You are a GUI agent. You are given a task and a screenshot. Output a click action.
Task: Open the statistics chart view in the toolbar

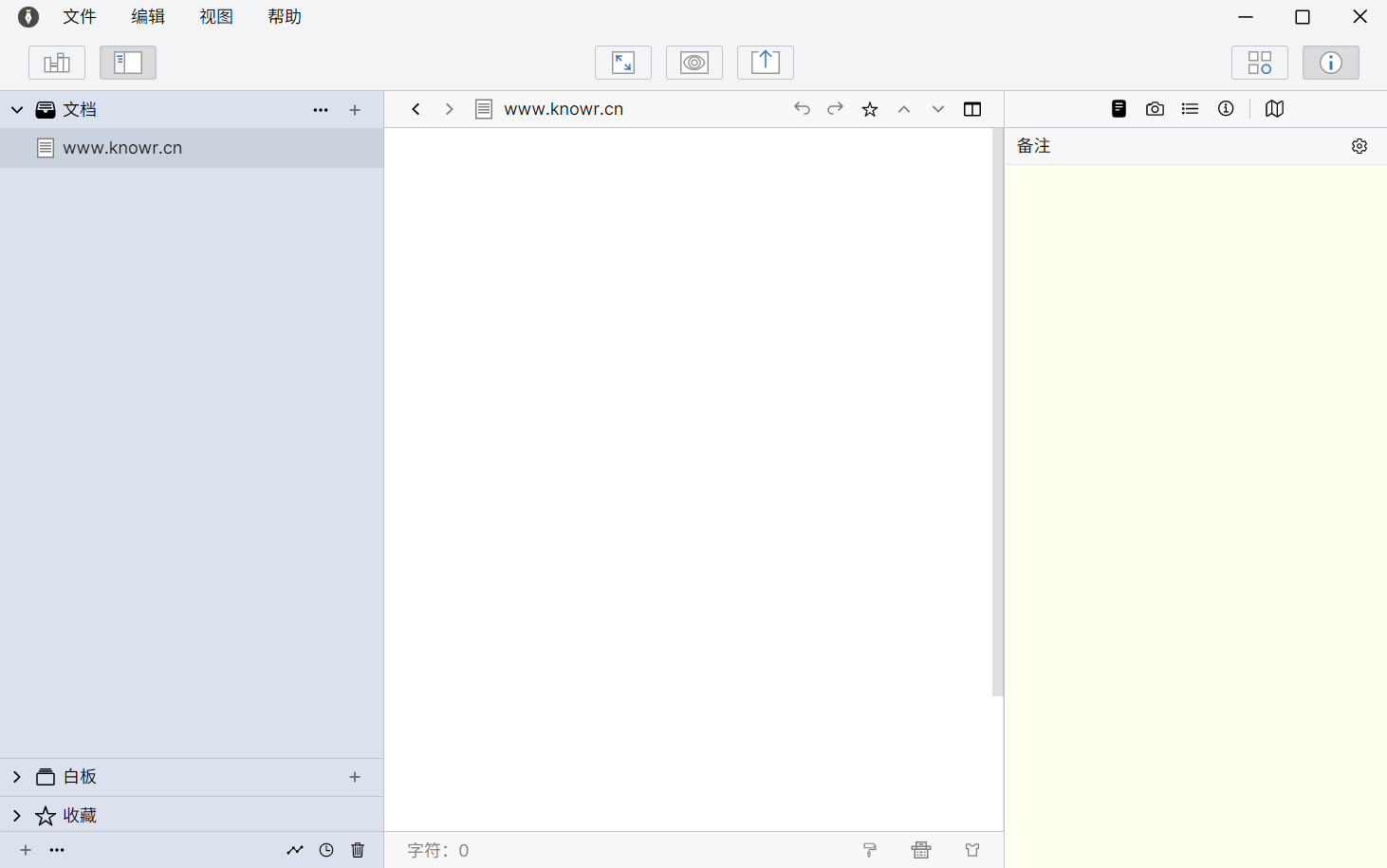[57, 63]
